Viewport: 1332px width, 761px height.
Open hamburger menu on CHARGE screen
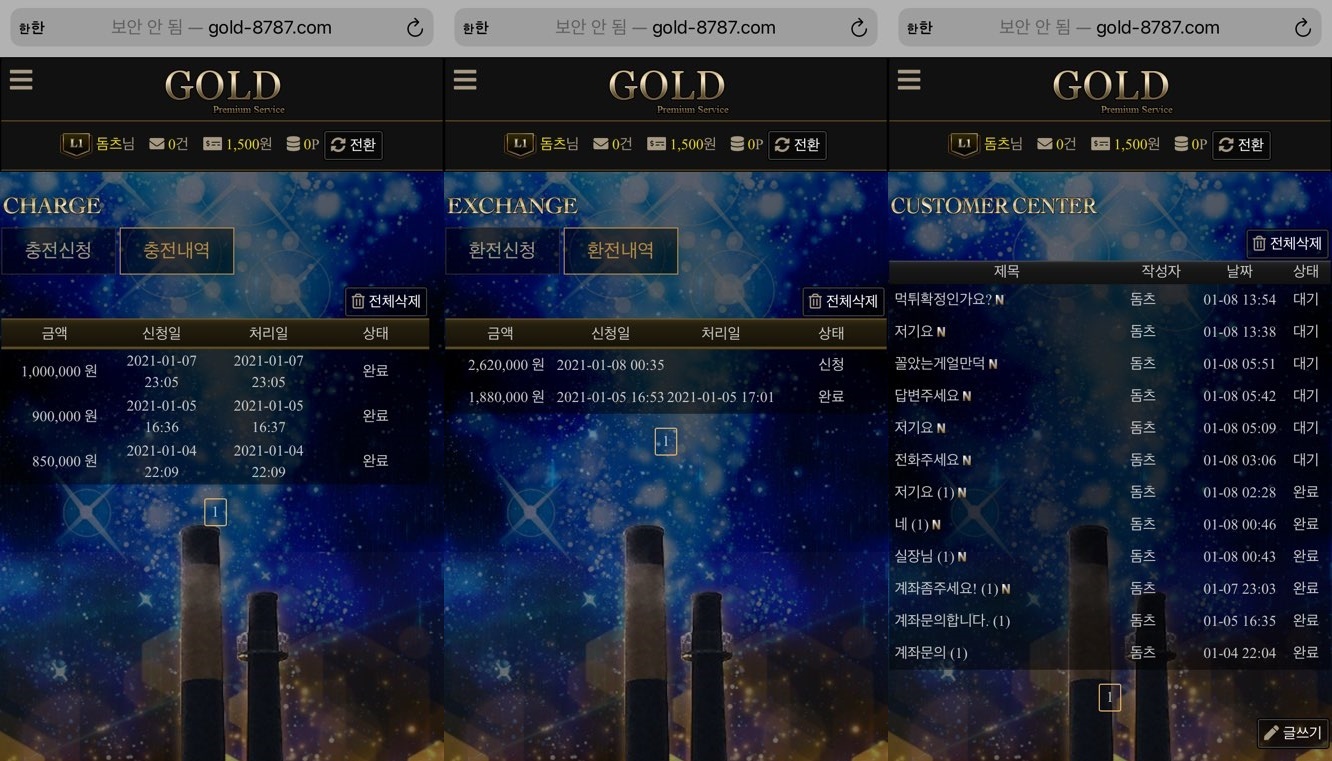click(21, 80)
